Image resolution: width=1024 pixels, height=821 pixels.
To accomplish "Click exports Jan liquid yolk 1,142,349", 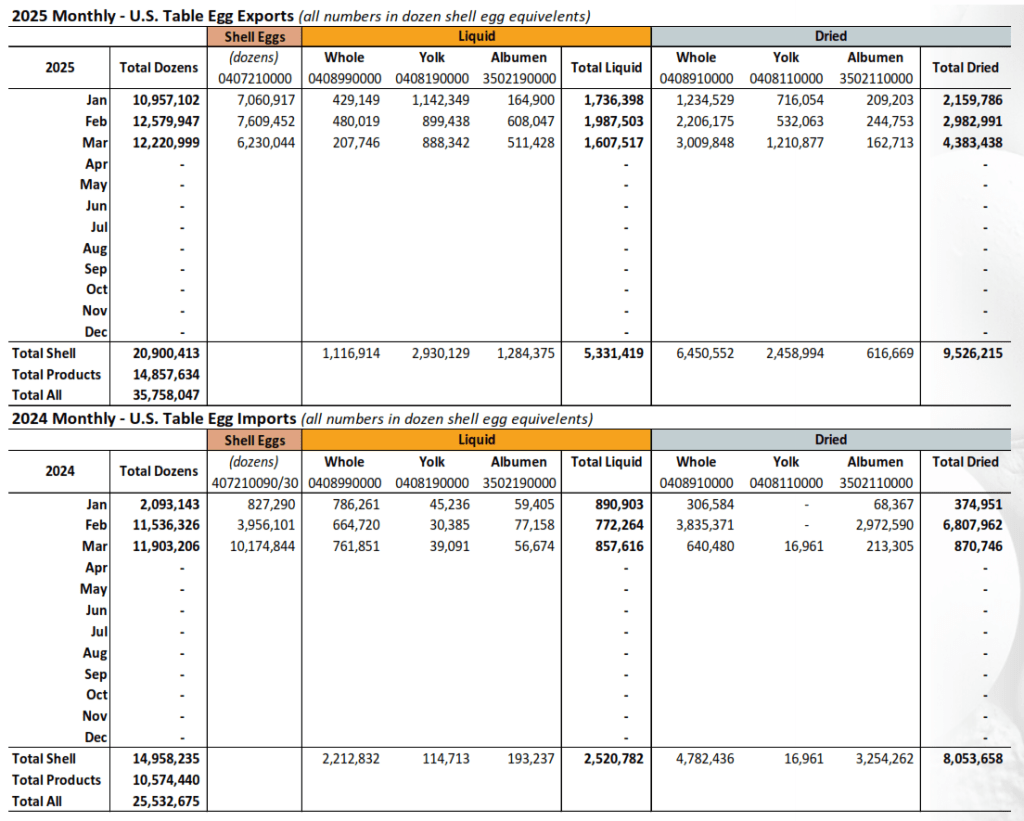I will (440, 100).
